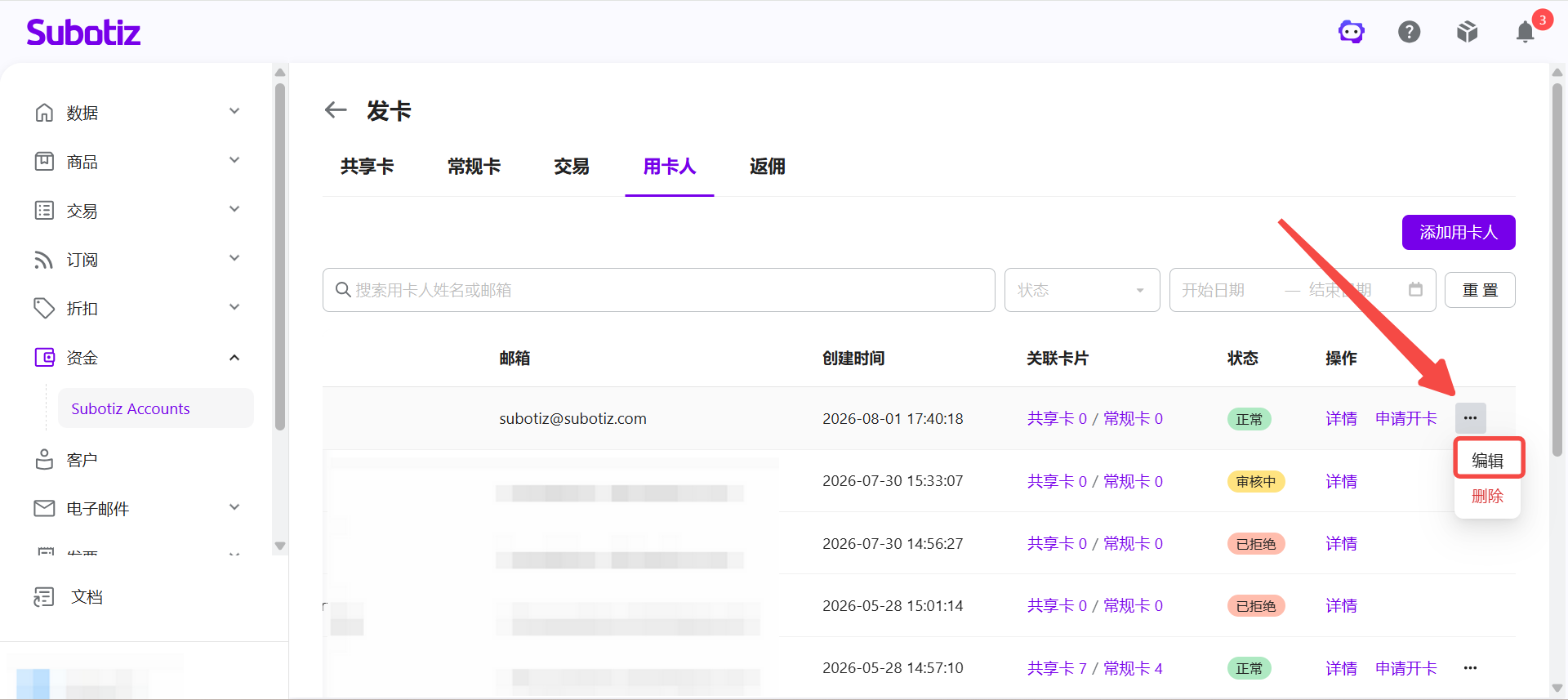The width and height of the screenshot is (1568, 700).
Task: Switch to the 返佣 tab
Action: point(768,167)
